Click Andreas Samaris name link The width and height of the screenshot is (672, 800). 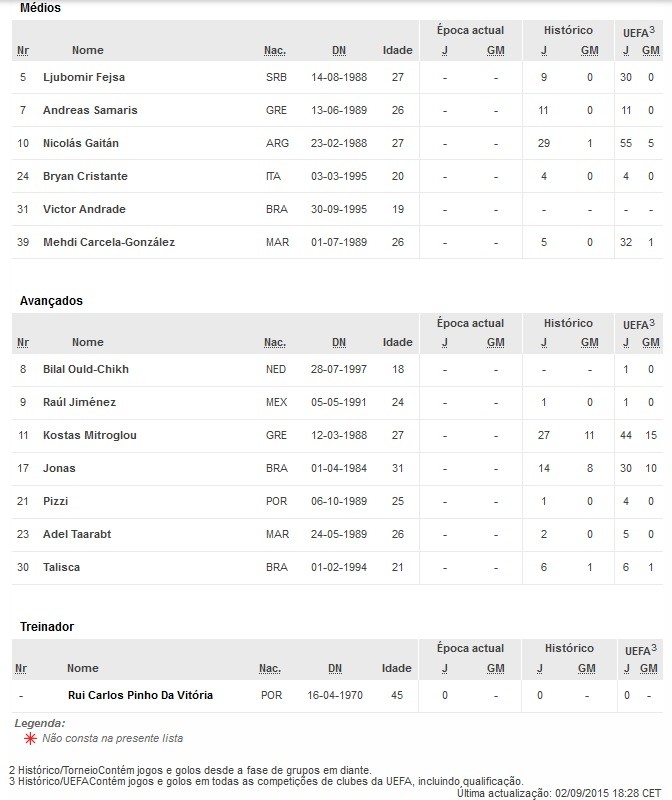pyautogui.click(x=90, y=110)
